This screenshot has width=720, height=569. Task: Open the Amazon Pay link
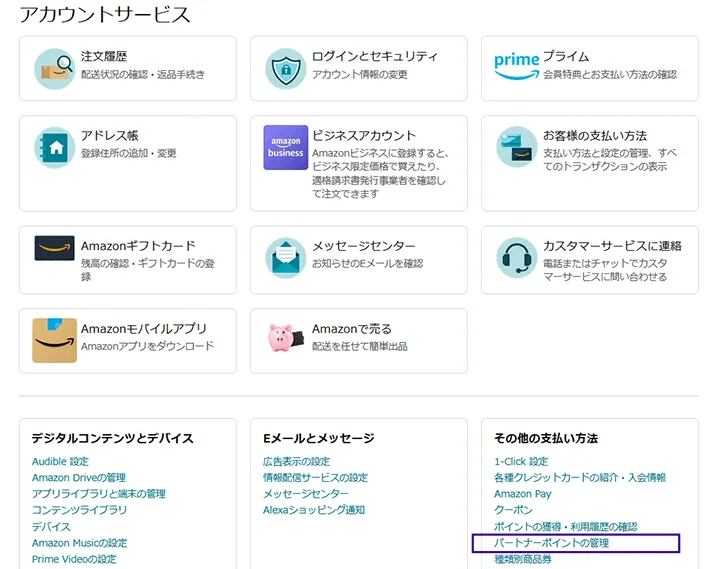[x=523, y=494]
